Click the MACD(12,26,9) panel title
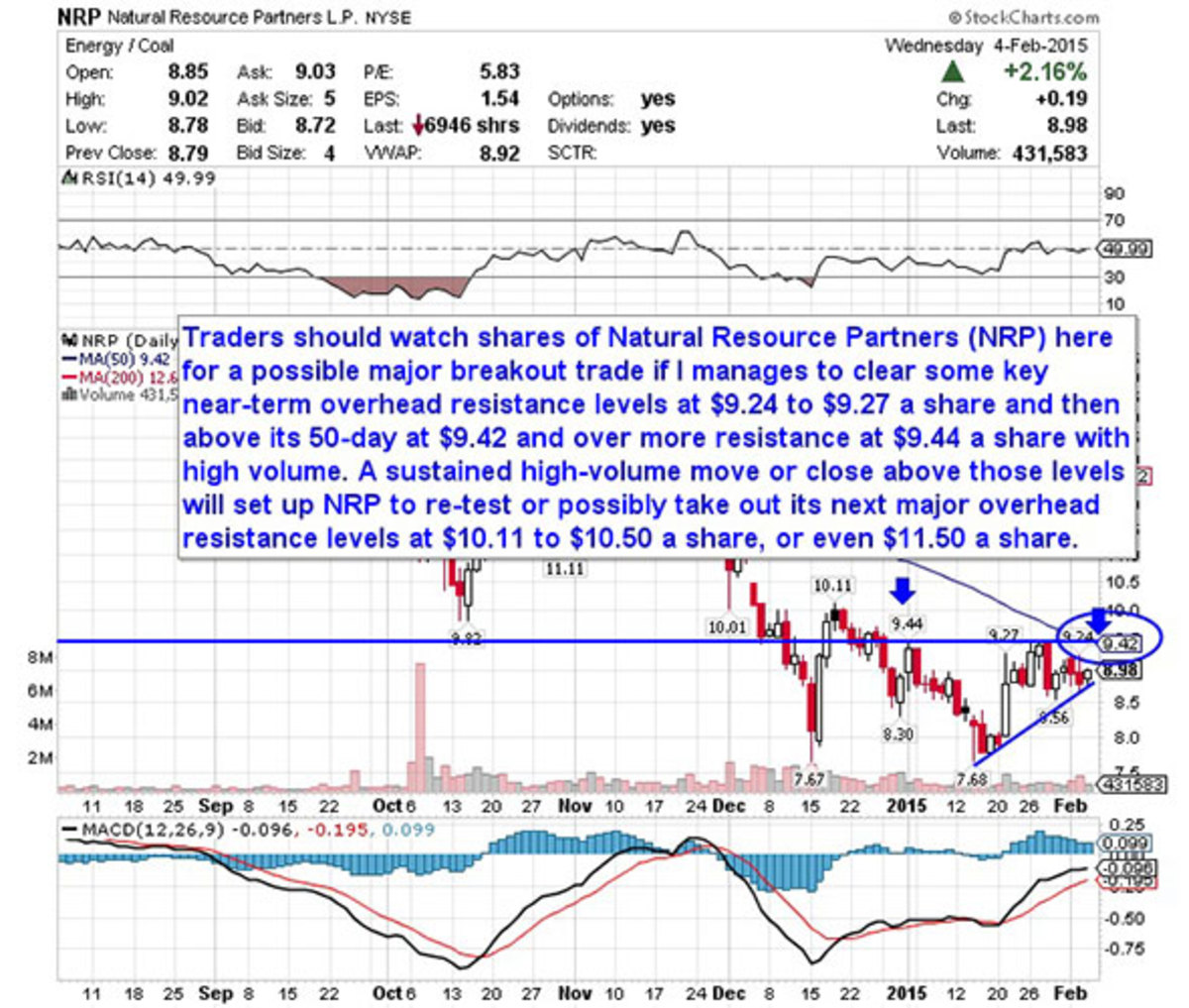The width and height of the screenshot is (1189, 1008). 155,829
